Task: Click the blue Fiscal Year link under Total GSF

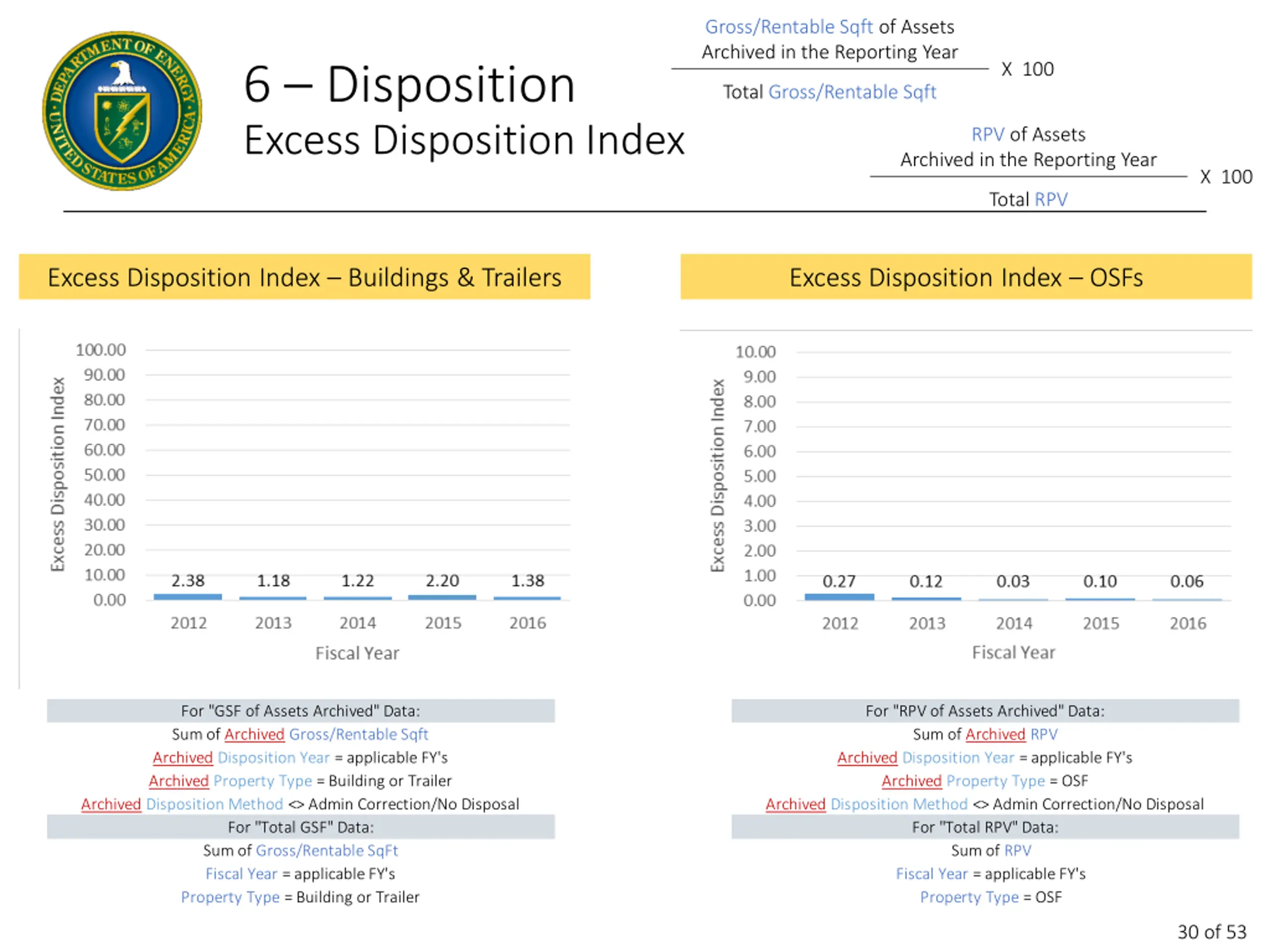Action: (241, 873)
